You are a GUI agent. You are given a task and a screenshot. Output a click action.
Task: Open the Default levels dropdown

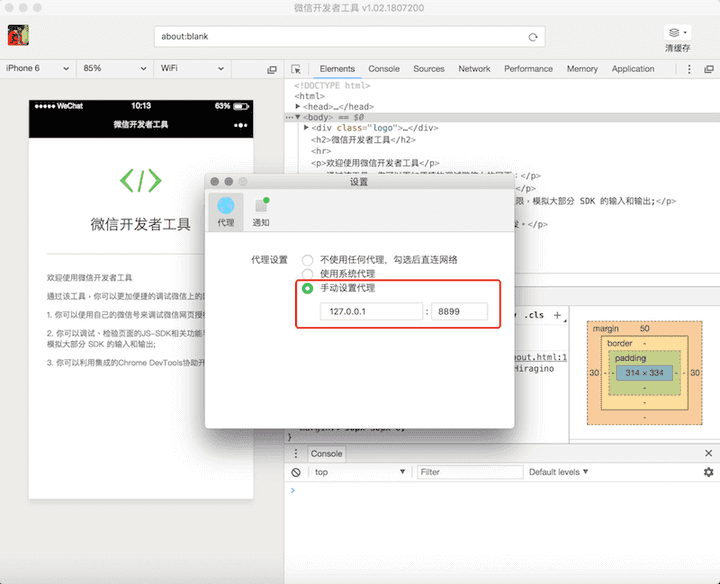pyautogui.click(x=558, y=472)
